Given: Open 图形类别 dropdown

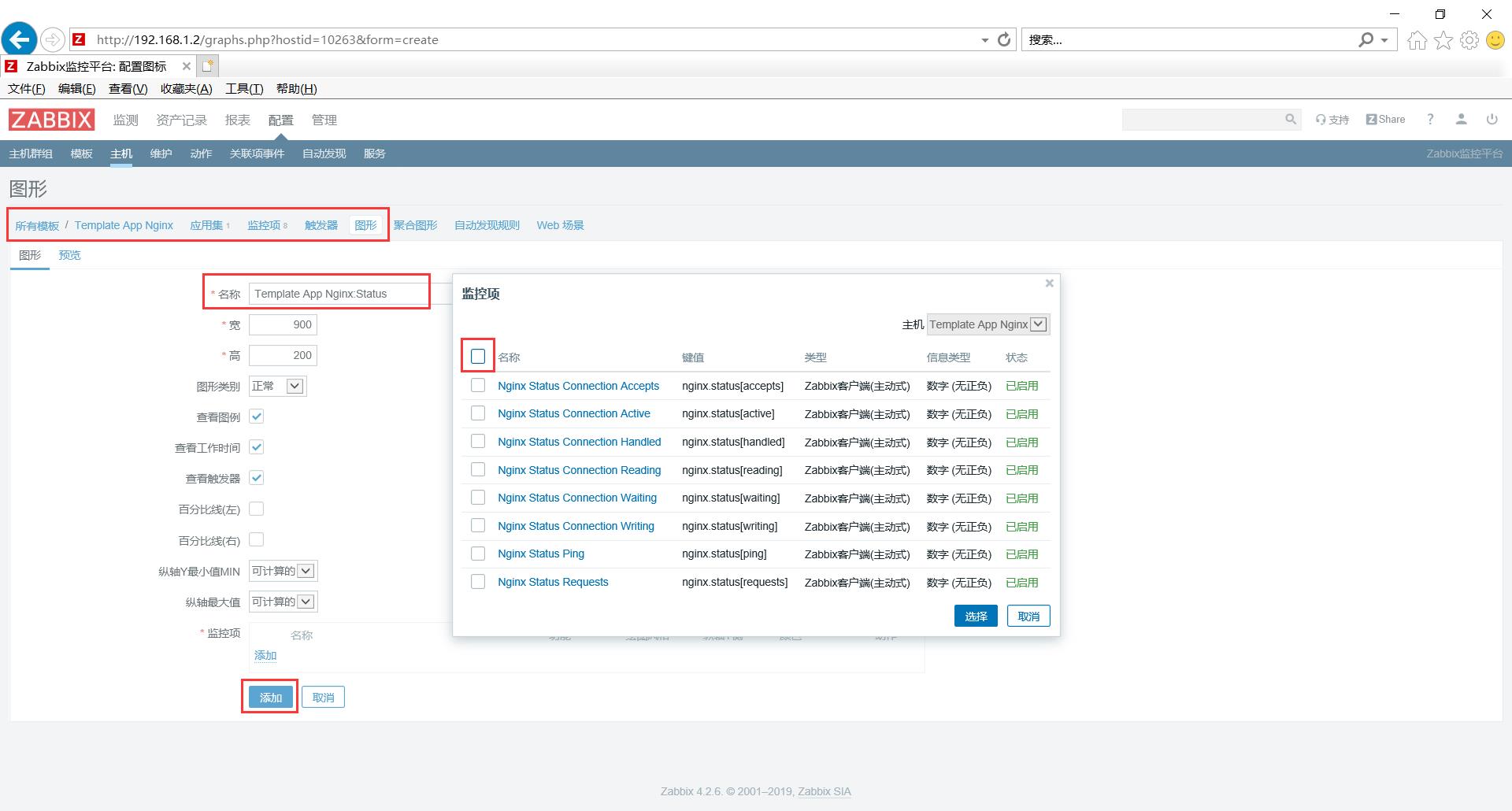Looking at the screenshot, I should pyautogui.click(x=277, y=386).
